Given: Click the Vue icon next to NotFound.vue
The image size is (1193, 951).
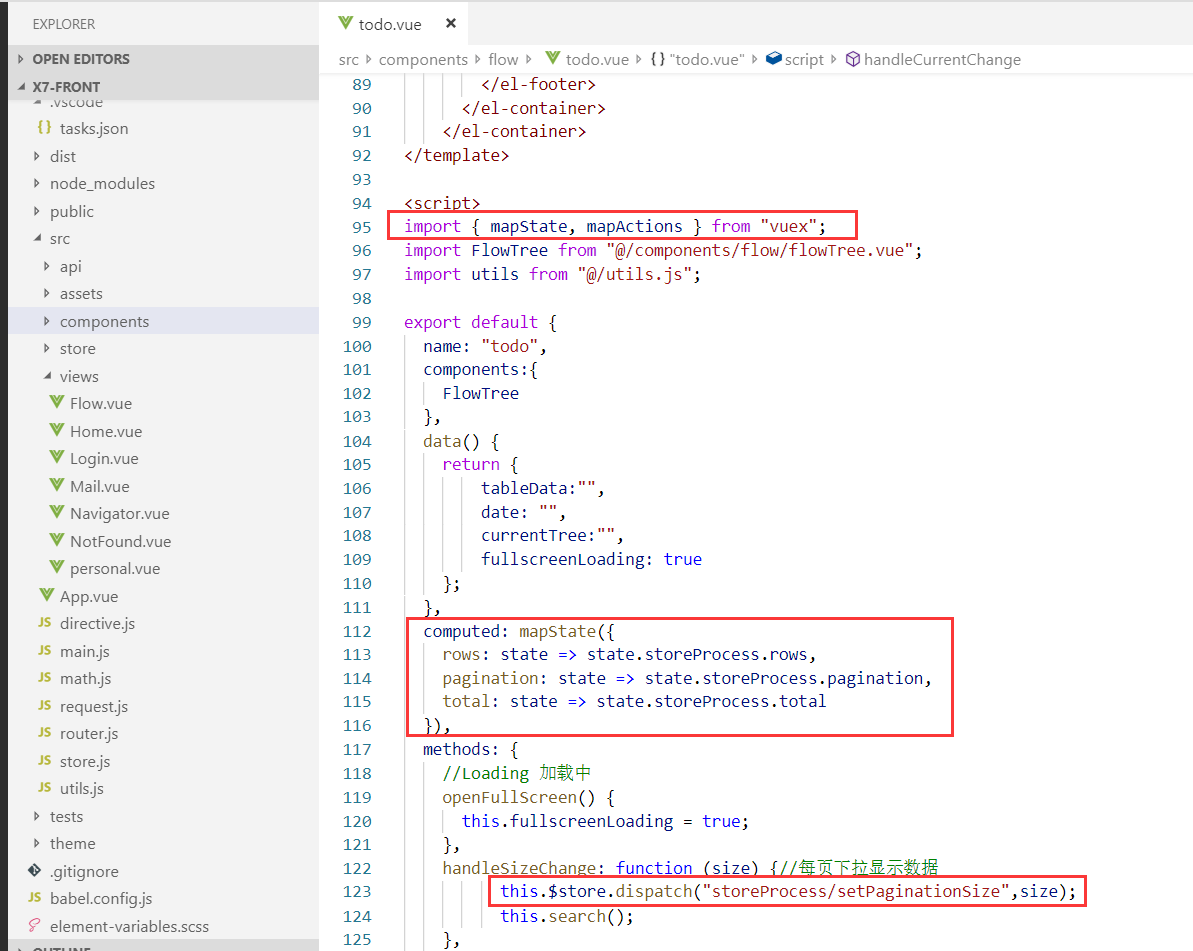Looking at the screenshot, I should (x=56, y=540).
